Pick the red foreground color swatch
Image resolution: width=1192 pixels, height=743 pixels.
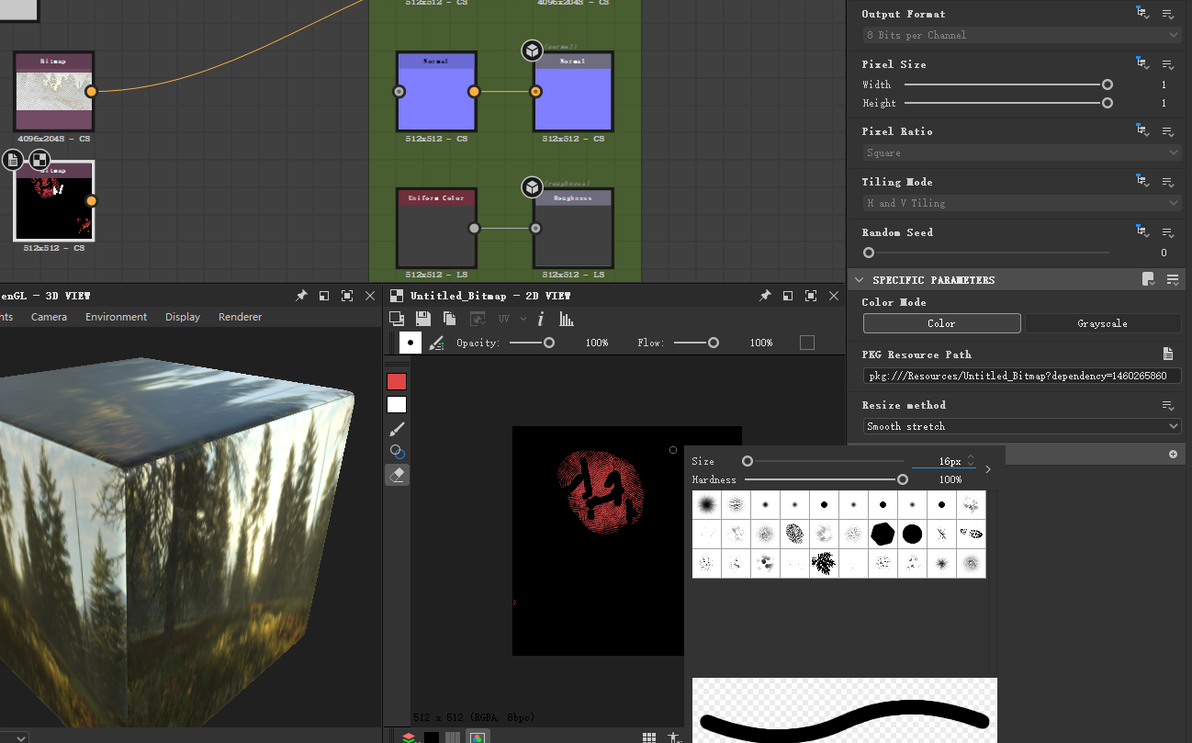click(397, 381)
